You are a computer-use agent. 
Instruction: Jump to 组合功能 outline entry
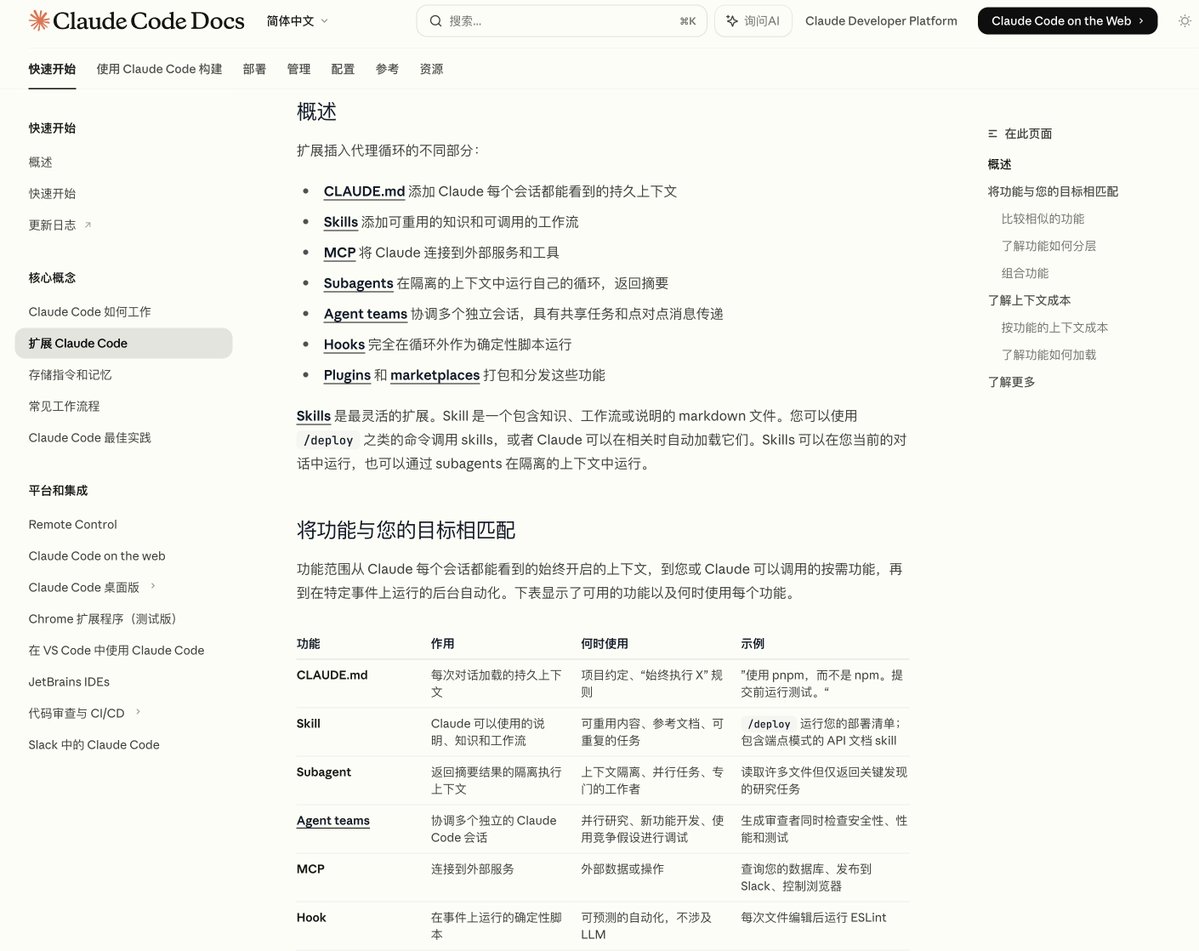pyautogui.click(x=1025, y=273)
